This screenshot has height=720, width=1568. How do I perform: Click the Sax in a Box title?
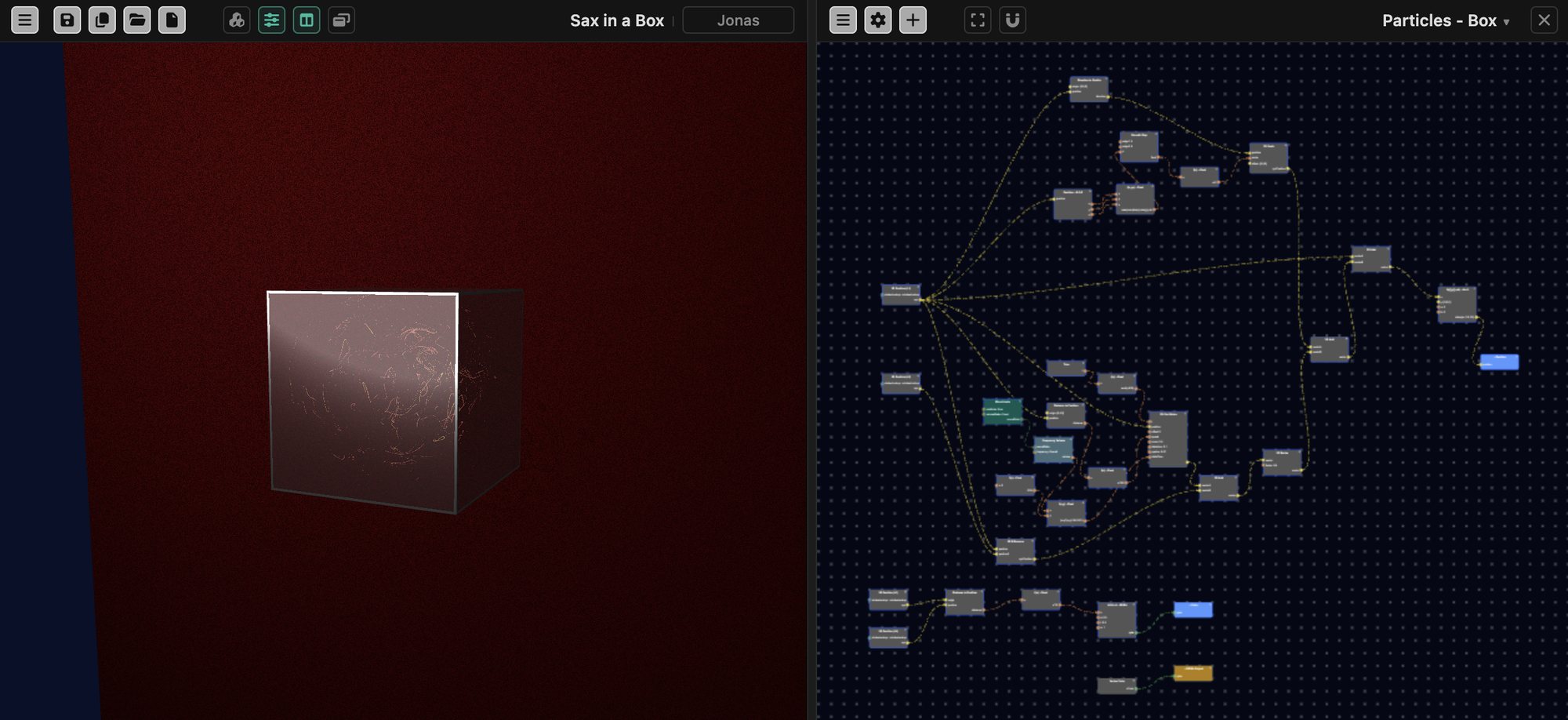tap(617, 20)
